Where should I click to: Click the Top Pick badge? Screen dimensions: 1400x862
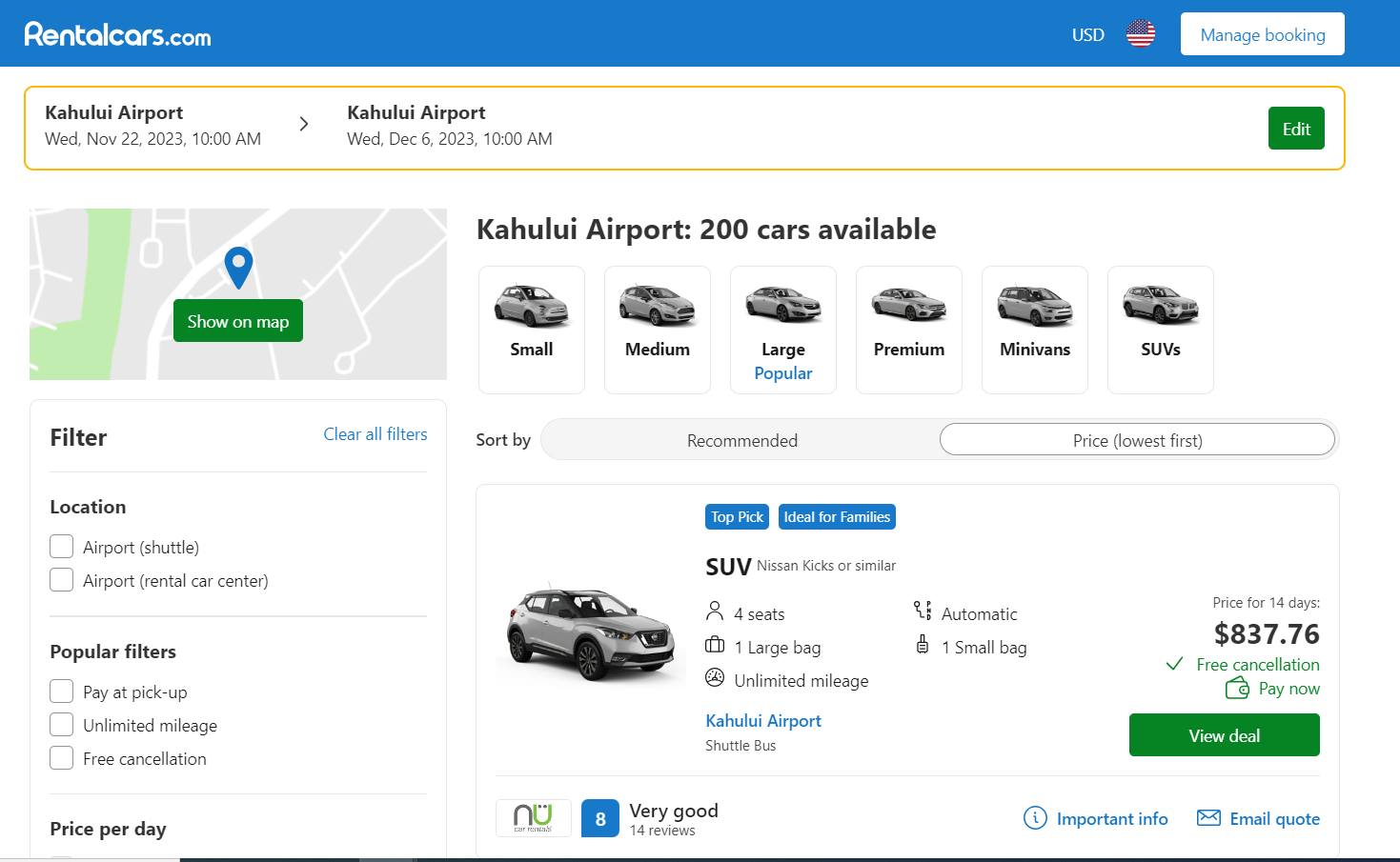pos(738,517)
